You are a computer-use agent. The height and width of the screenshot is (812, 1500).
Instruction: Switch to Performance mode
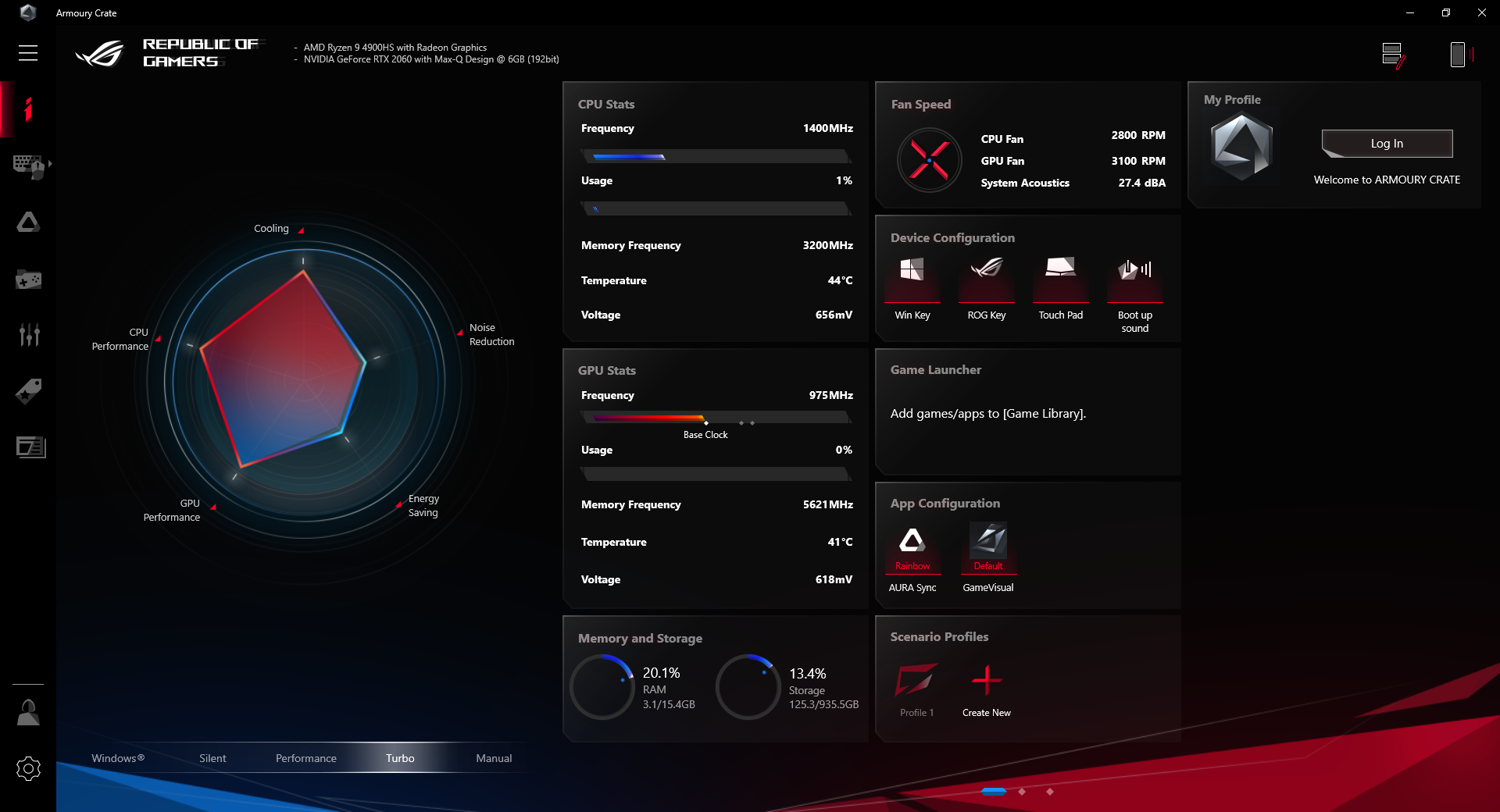coord(306,758)
